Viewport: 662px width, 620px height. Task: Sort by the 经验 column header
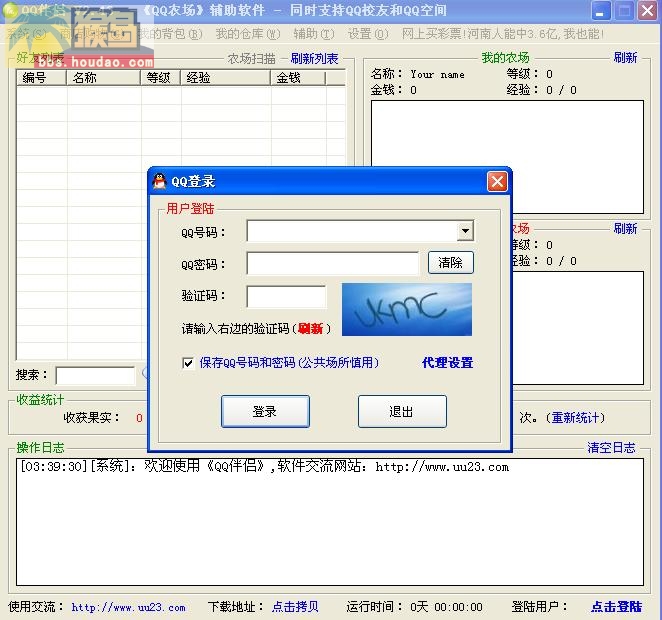[x=225, y=78]
